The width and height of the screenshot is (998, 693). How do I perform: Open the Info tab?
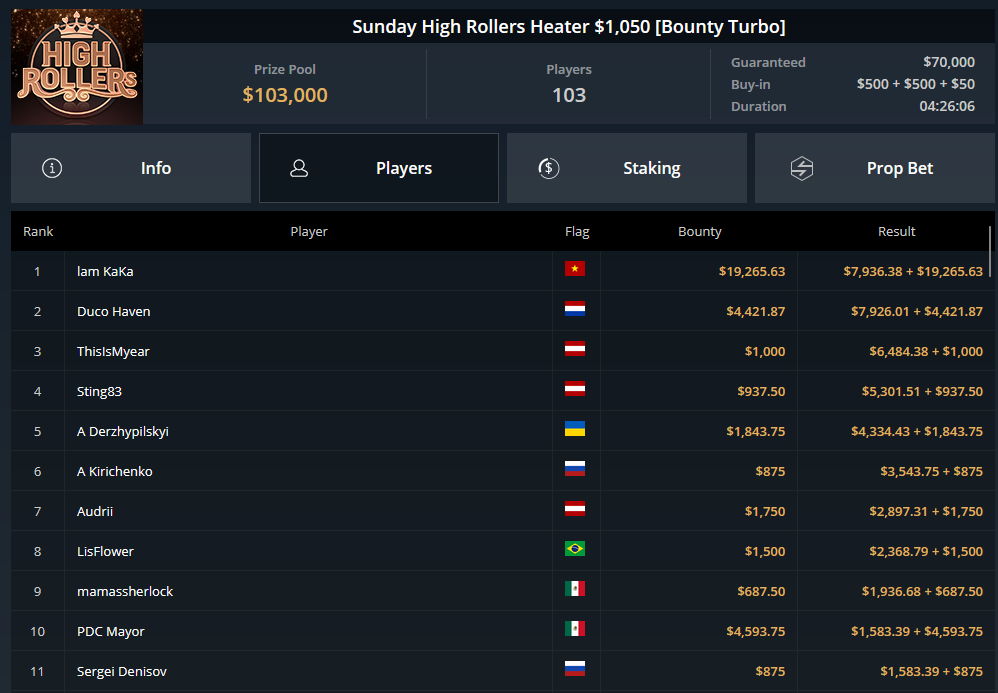(x=131, y=168)
